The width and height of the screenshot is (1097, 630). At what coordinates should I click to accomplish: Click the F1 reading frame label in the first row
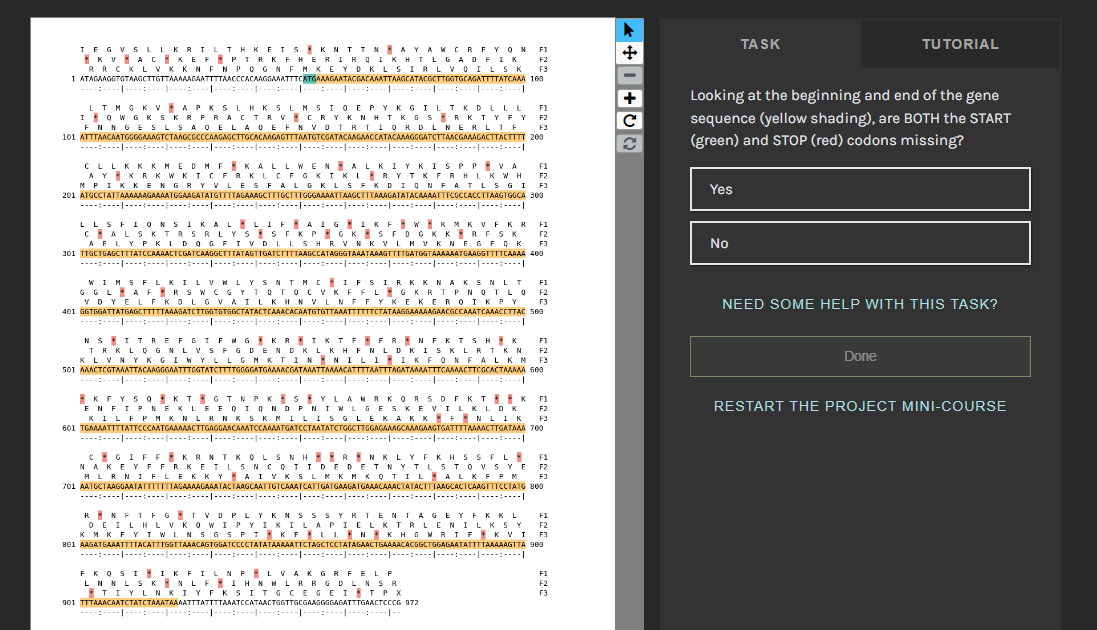tap(543, 49)
